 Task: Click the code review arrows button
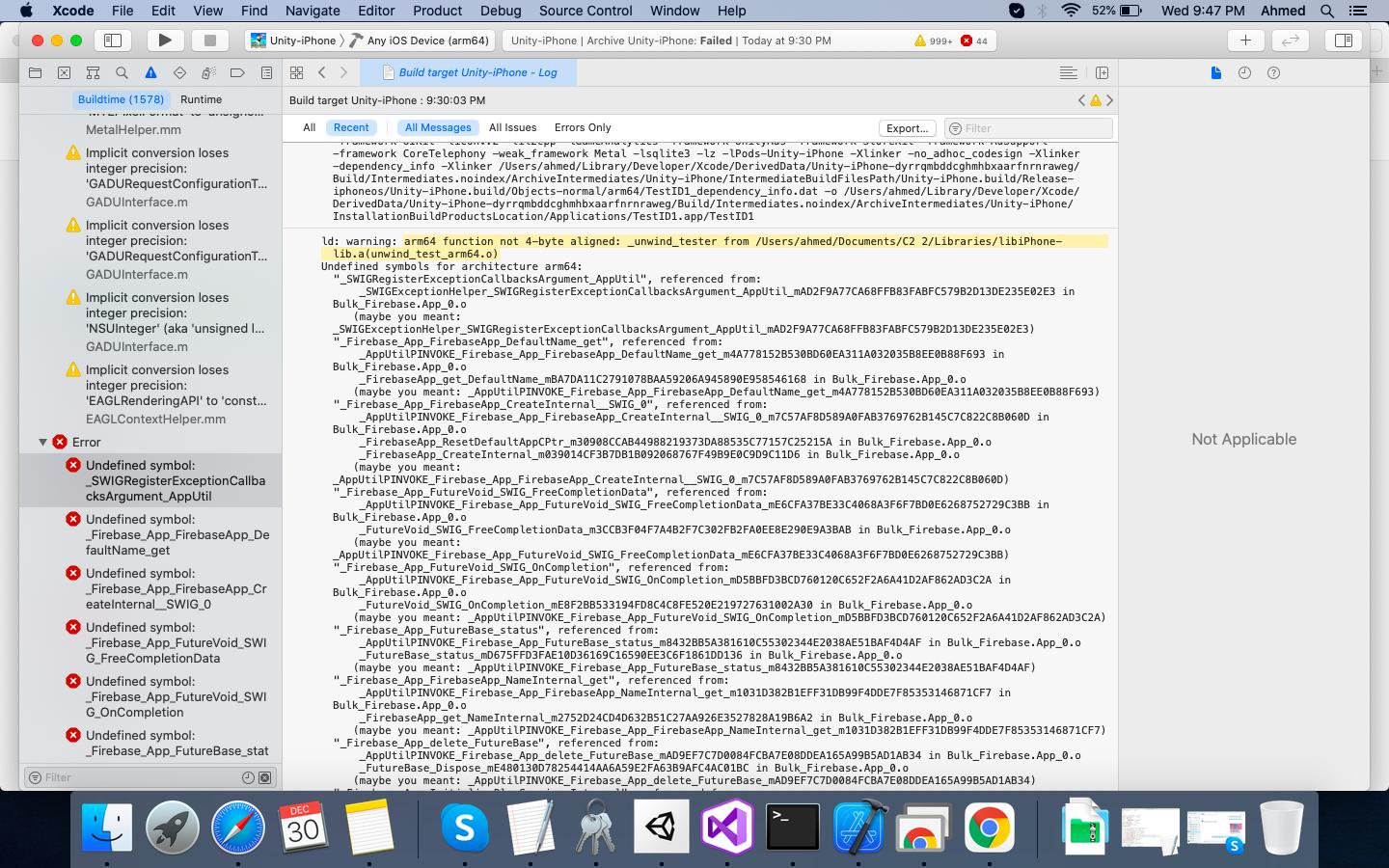coord(1290,41)
